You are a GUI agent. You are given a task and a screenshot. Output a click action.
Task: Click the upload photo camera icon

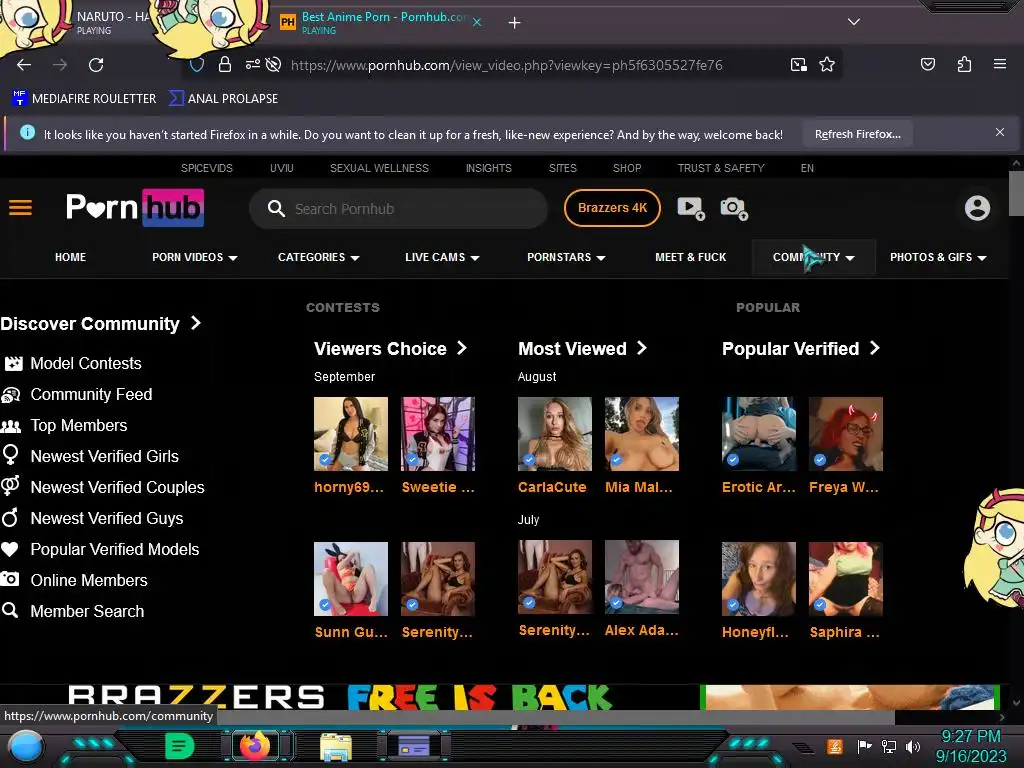pyautogui.click(x=733, y=209)
